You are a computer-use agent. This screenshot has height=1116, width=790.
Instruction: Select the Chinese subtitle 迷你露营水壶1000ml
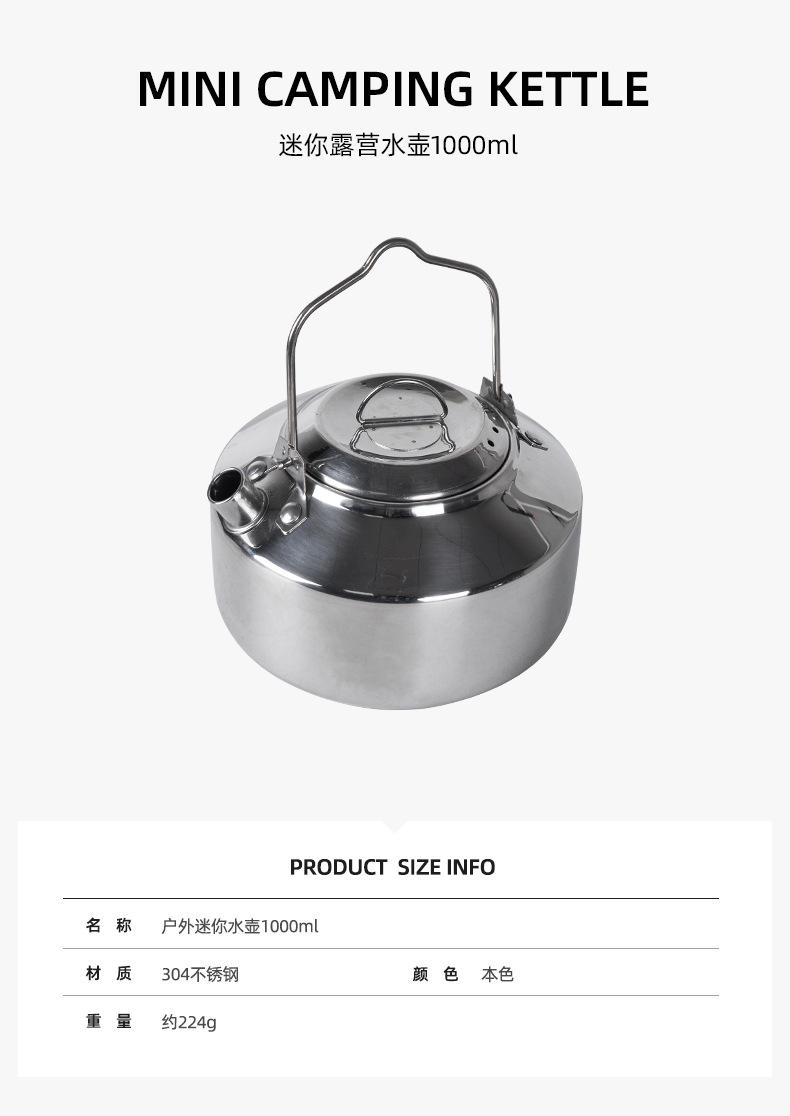(398, 145)
